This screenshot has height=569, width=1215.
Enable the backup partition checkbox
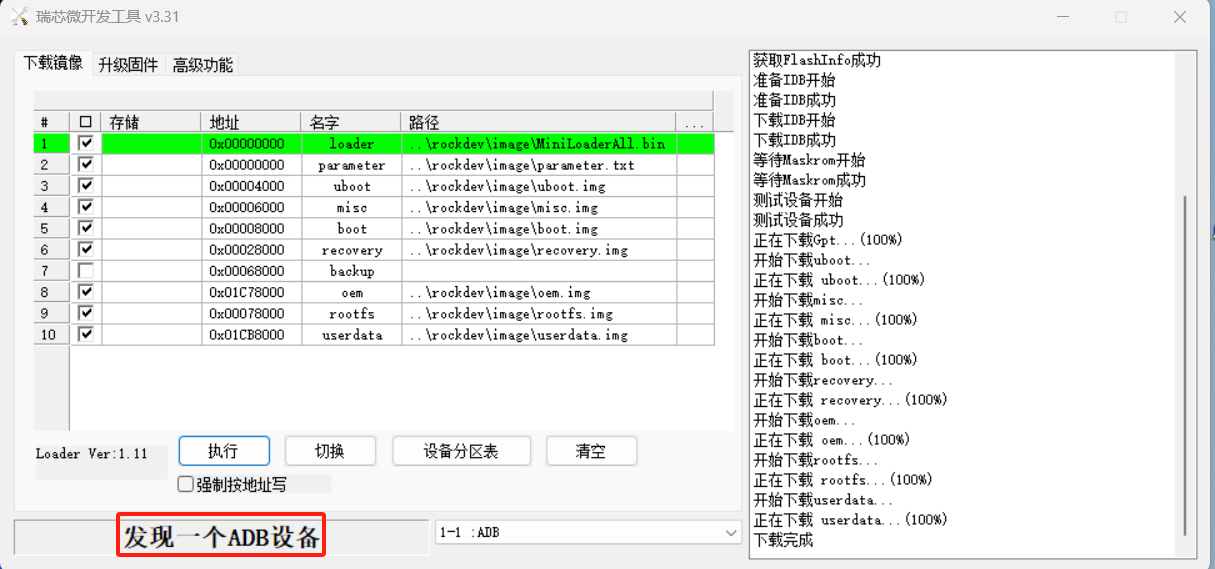[85, 271]
